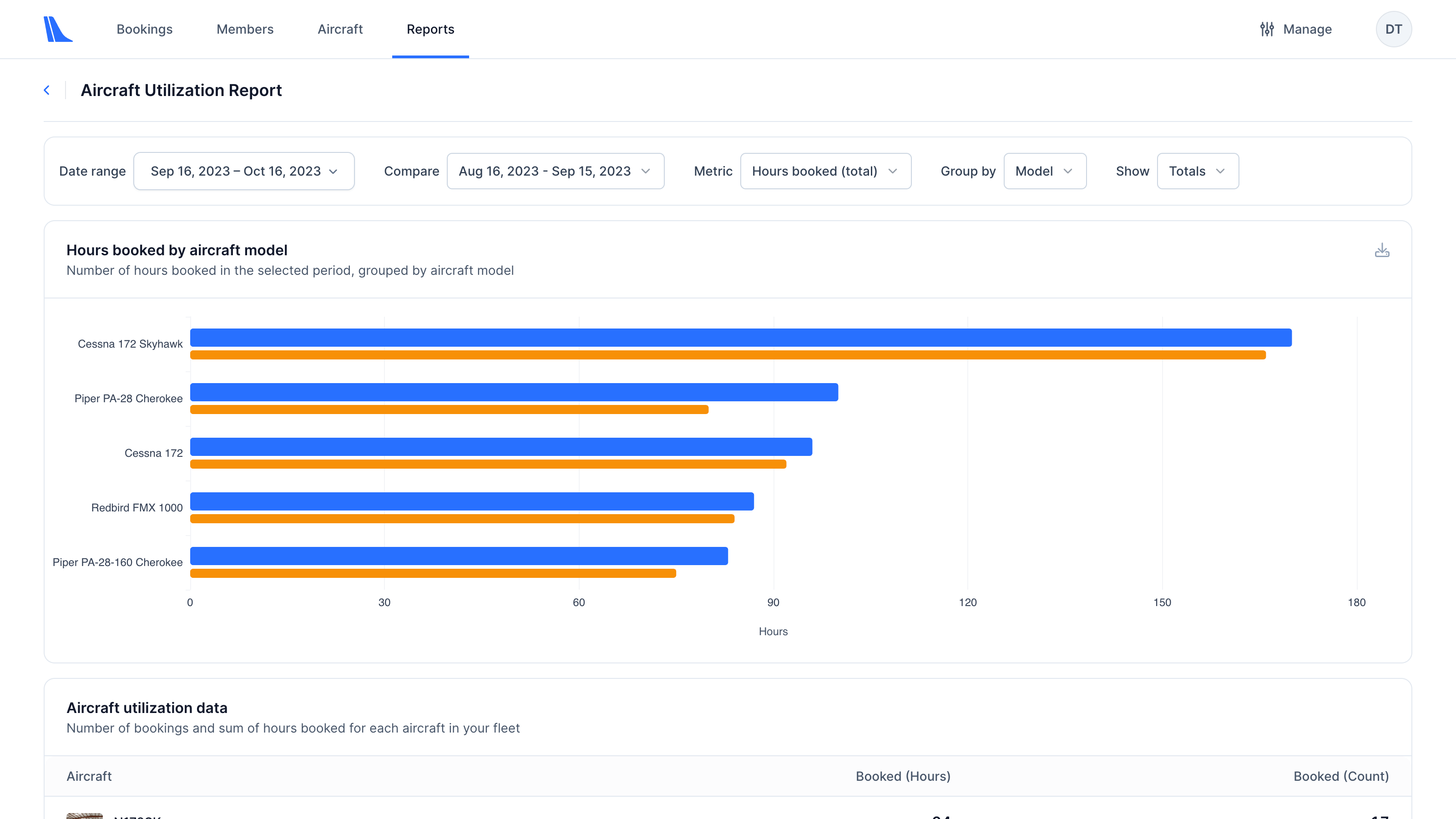The height and width of the screenshot is (819, 1456).
Task: Open the Aircraft tab
Action: (x=340, y=30)
